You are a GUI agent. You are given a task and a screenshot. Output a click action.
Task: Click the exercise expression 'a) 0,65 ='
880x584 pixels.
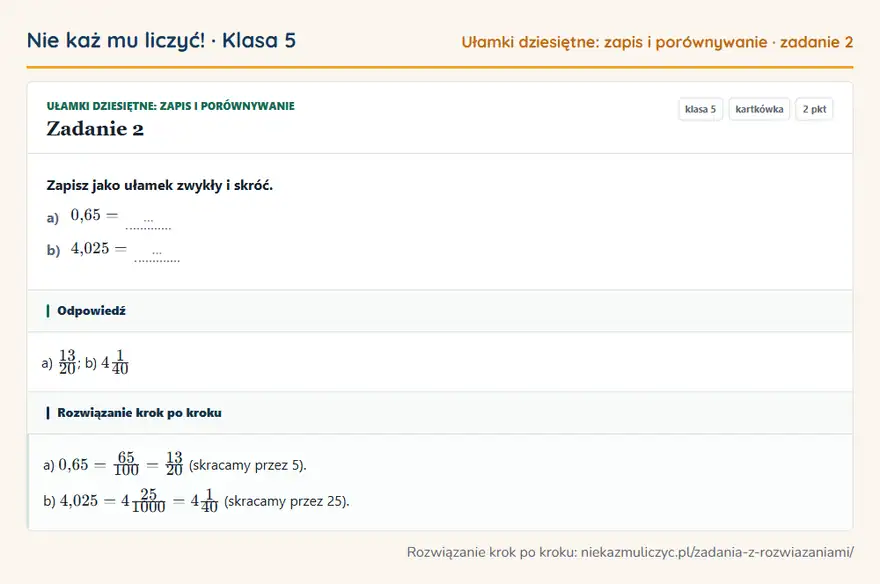coord(82,216)
